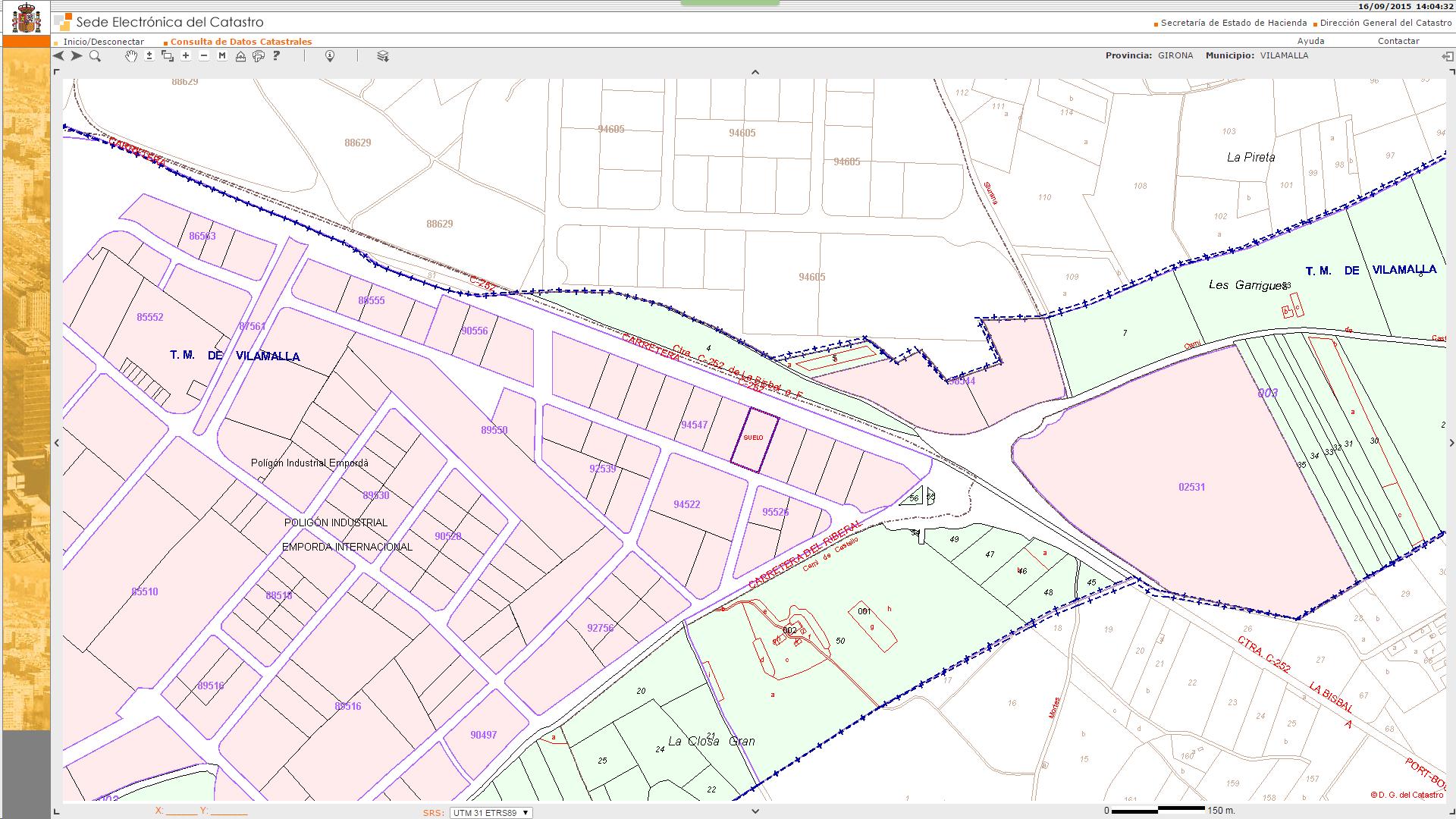Pan map north with top arrow
Viewport: 1456px width, 819px height.
pyautogui.click(x=755, y=73)
